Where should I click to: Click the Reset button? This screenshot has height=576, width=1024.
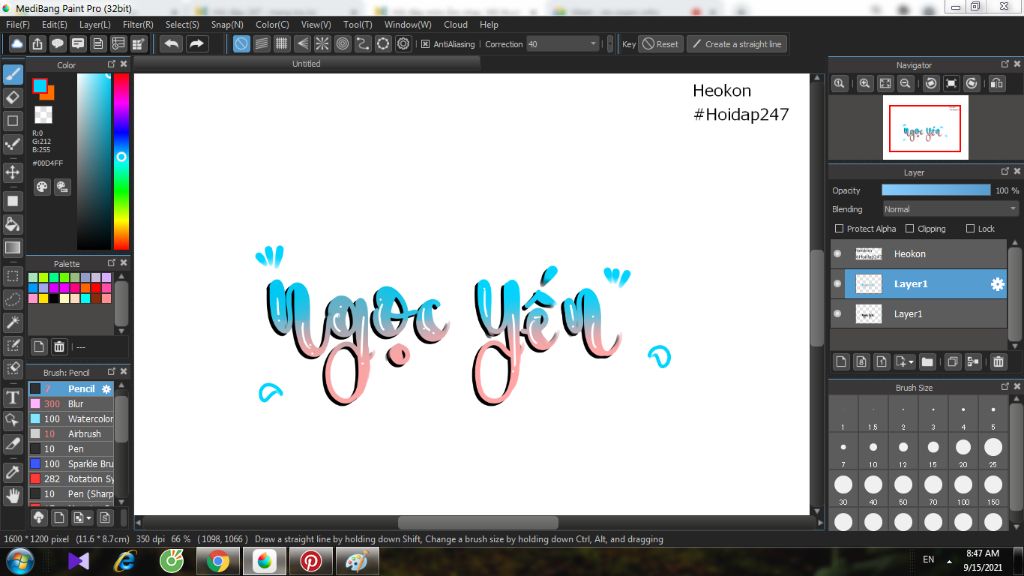tap(660, 44)
